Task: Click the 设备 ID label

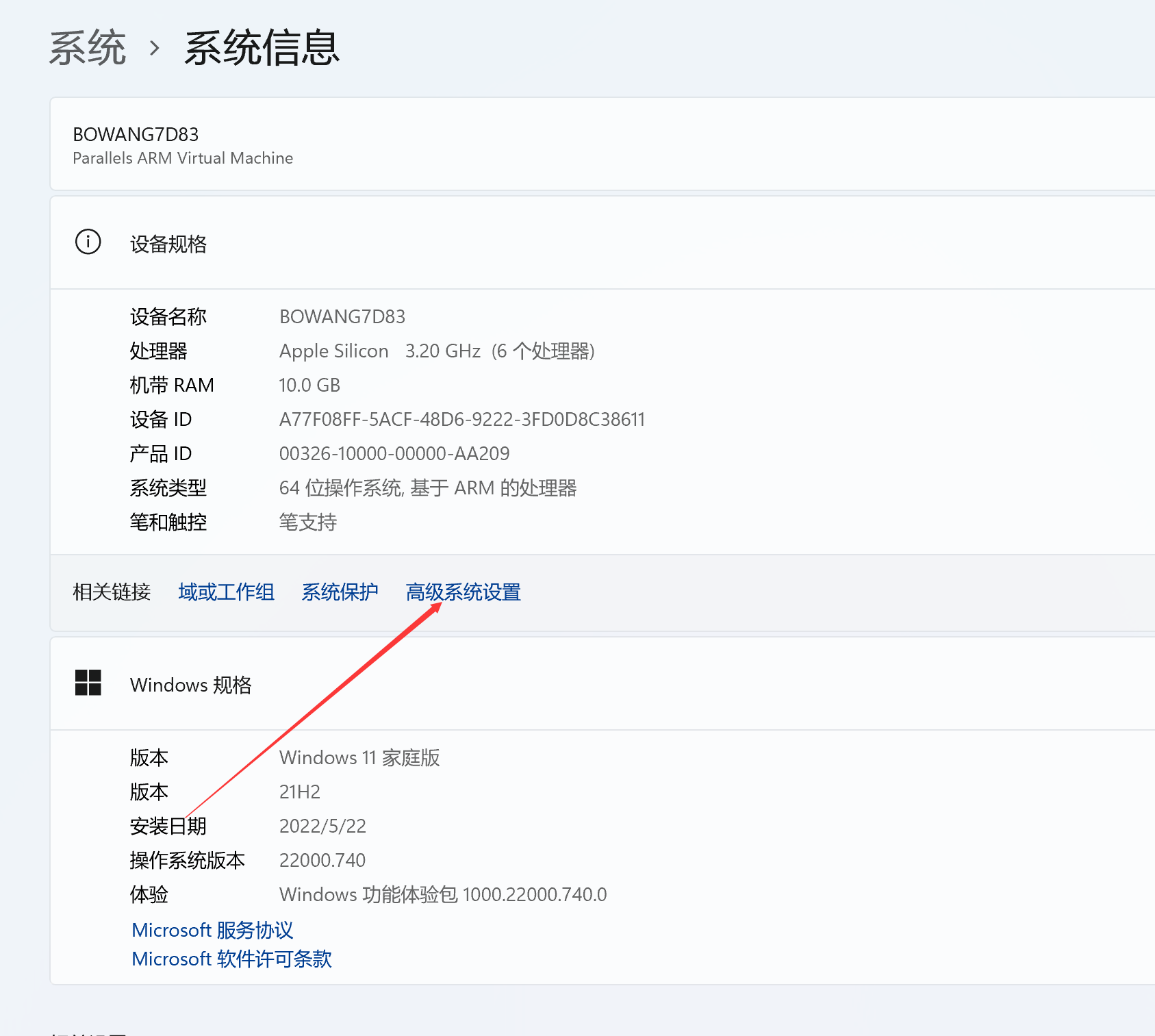Action: pos(161,419)
